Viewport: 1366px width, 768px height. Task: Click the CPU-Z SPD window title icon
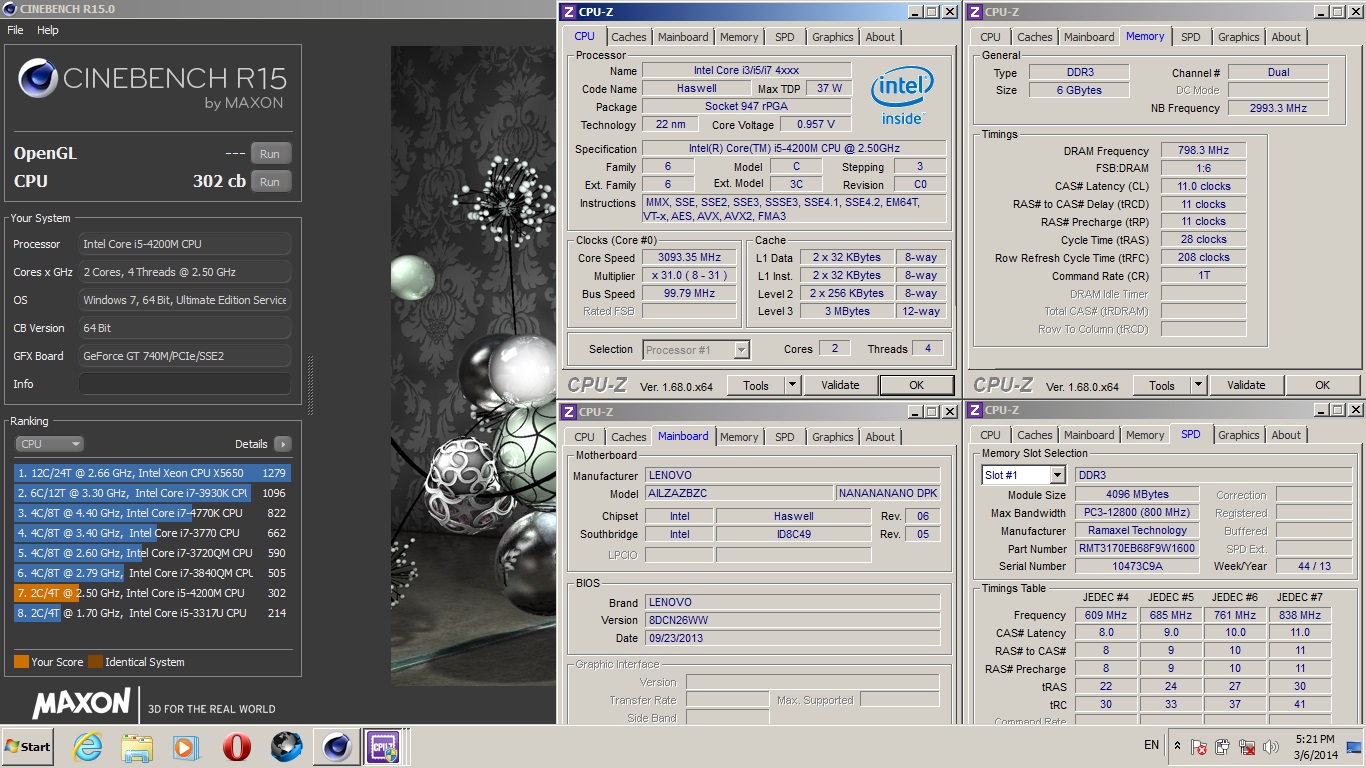coord(974,410)
